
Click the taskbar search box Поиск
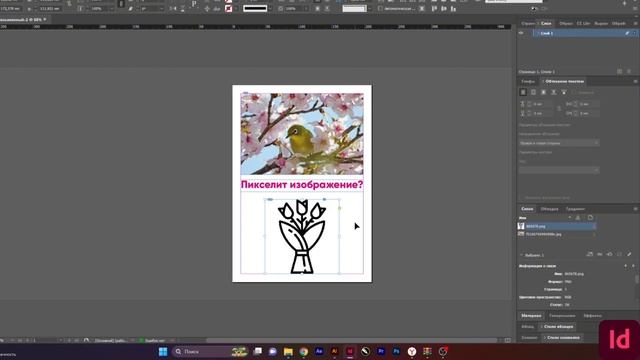point(211,351)
